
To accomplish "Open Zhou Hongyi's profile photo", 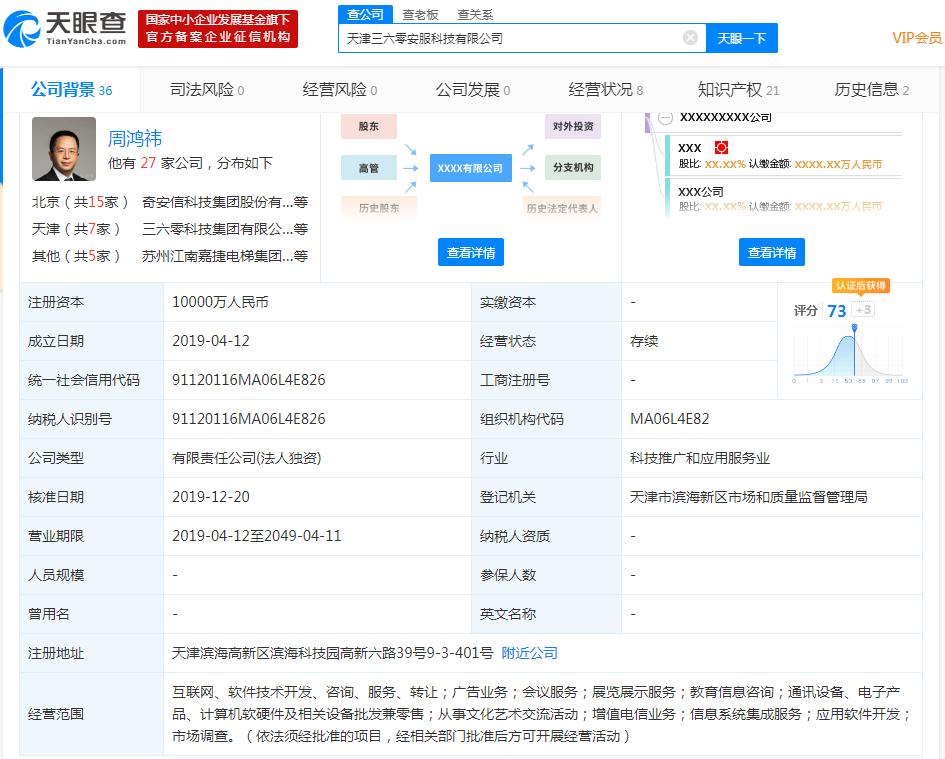I will [64, 149].
